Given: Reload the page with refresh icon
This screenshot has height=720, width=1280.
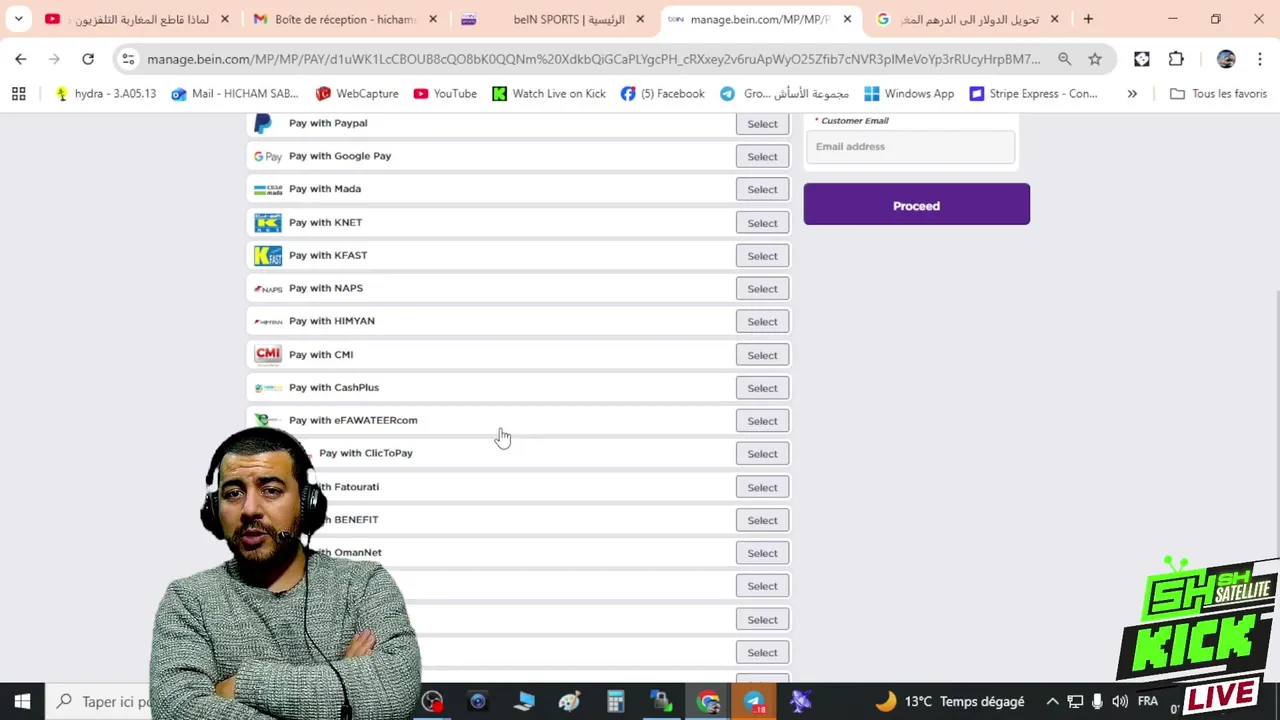Looking at the screenshot, I should coord(88,59).
